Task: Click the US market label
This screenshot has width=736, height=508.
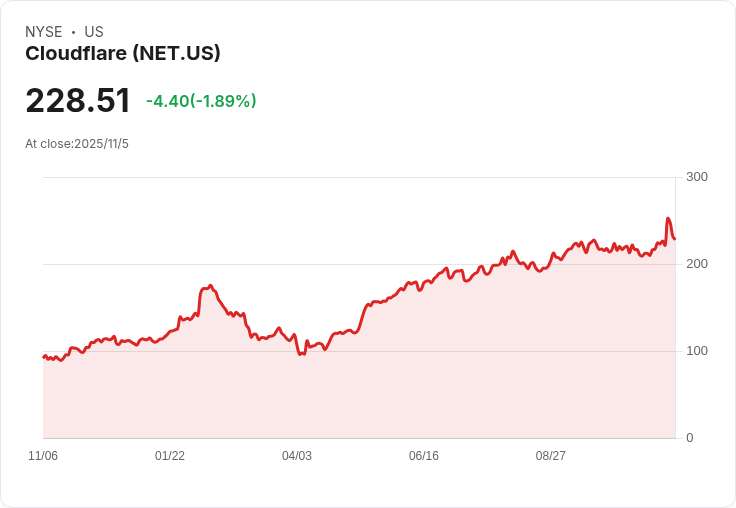Action: coord(94,32)
